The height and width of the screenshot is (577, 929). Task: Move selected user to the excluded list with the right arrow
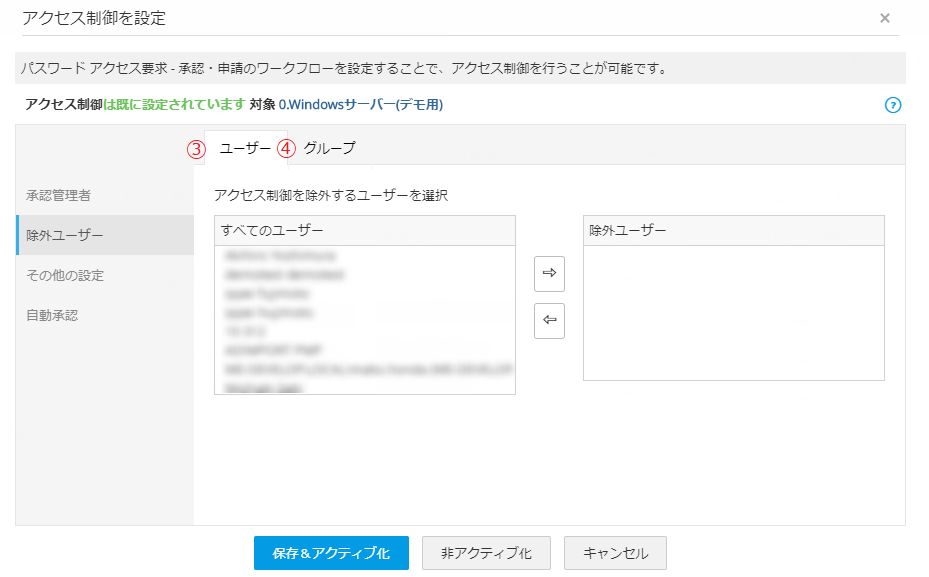[549, 272]
